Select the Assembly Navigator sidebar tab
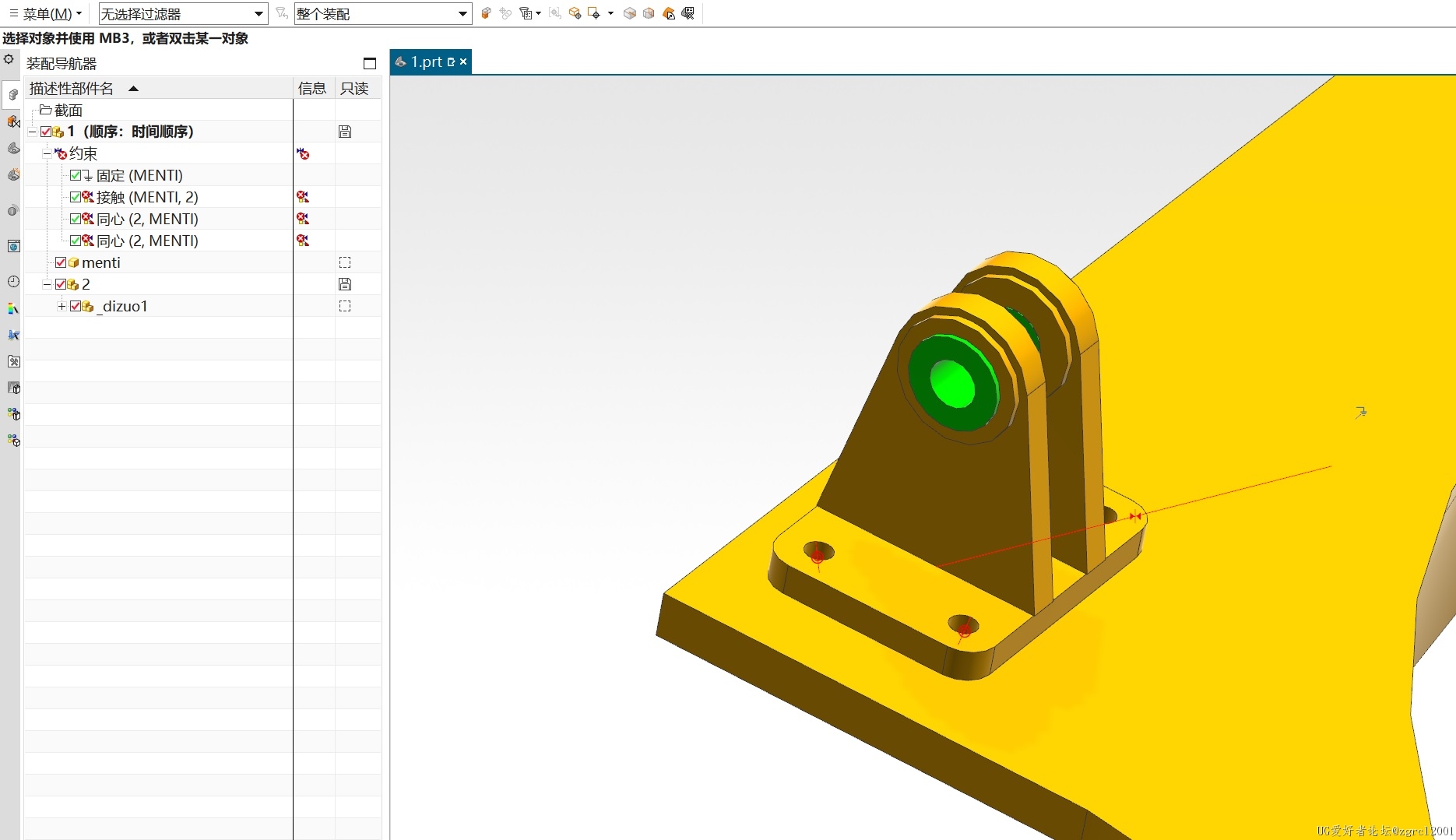Screen dimensions: 1456x840 tap(12, 95)
